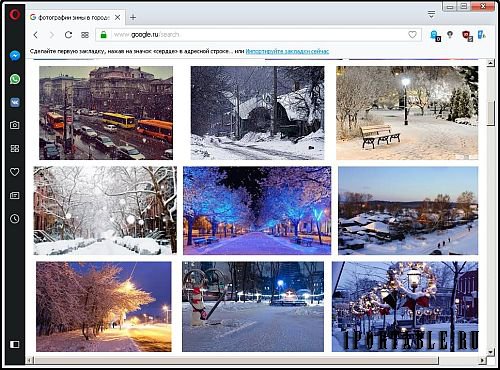Minimize the Opera window
The image size is (500, 370).
[x=450, y=7]
